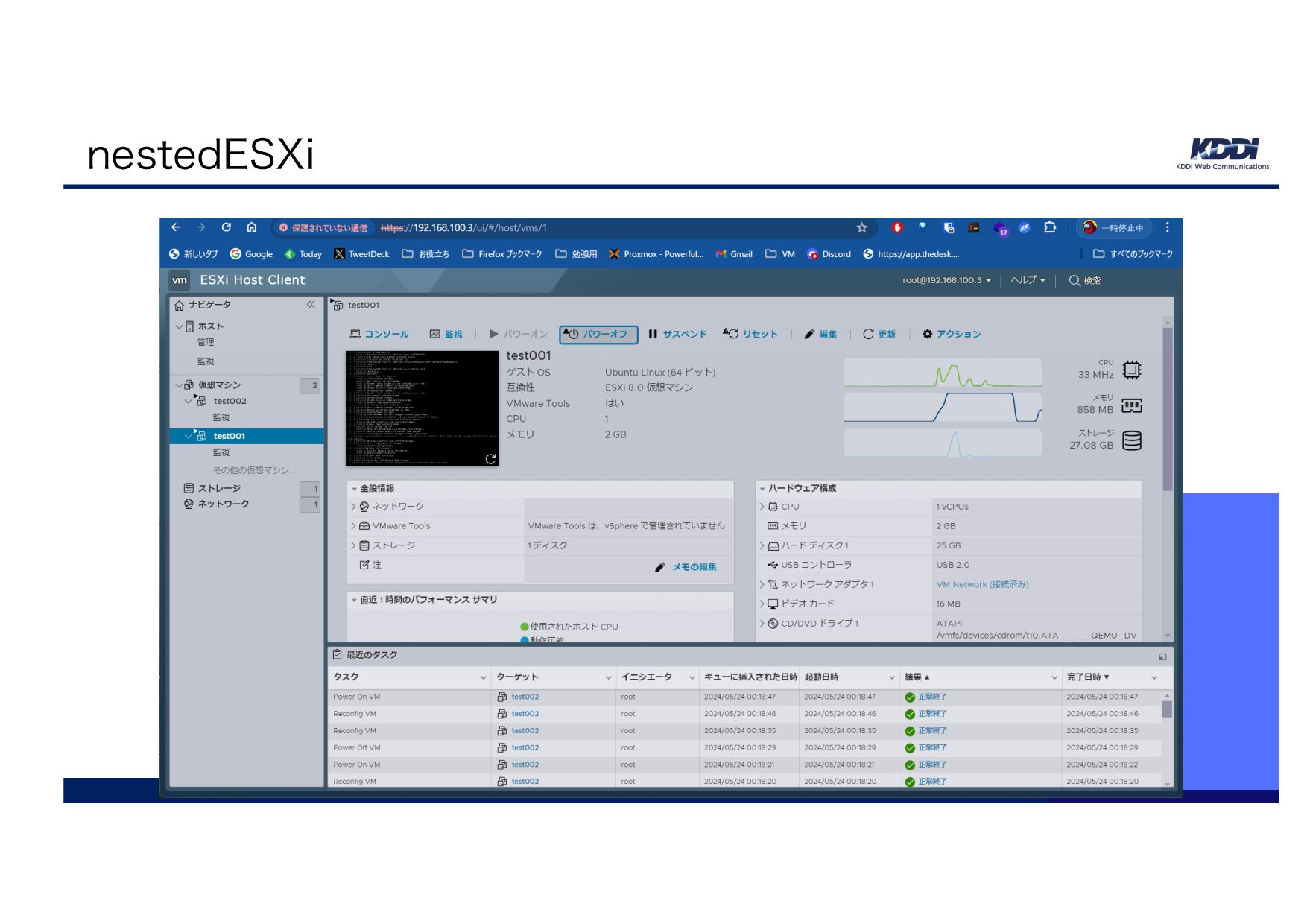Click the Power Off (パワーオフ) button
This screenshot has width=1307, height=924.
[x=598, y=335]
